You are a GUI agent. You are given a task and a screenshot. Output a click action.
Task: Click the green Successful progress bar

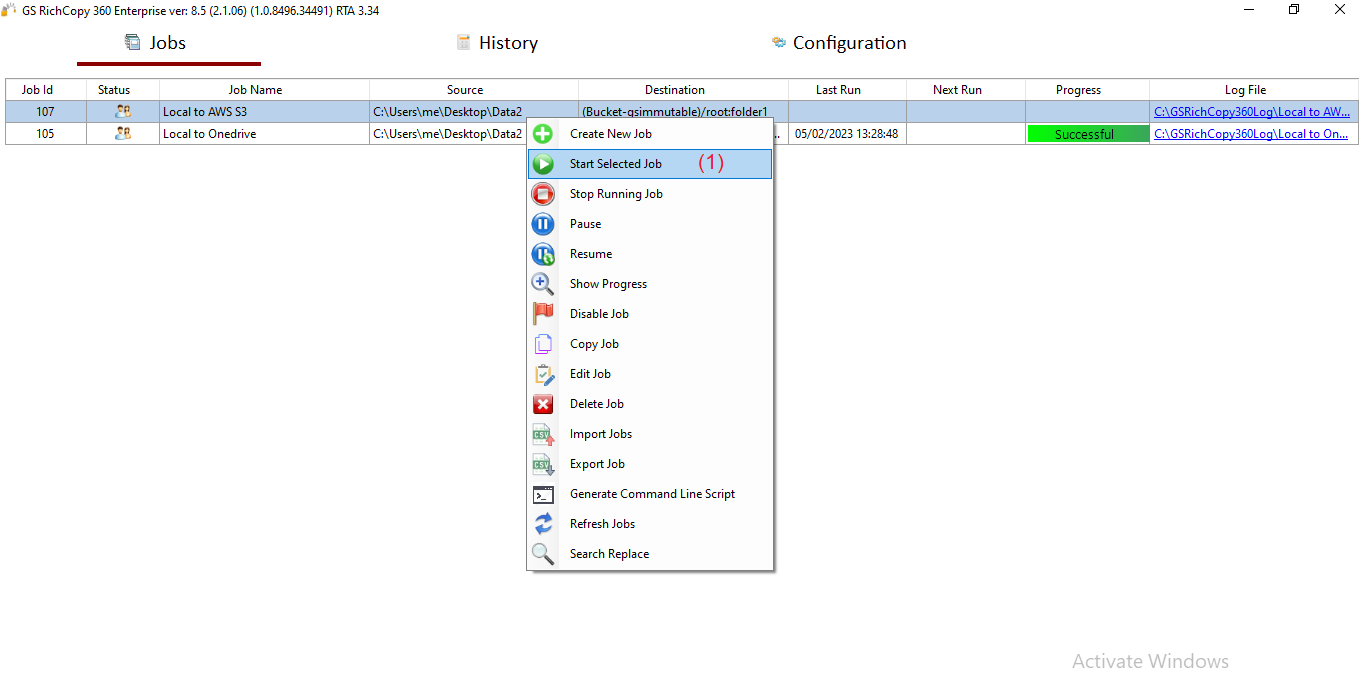tap(1088, 134)
